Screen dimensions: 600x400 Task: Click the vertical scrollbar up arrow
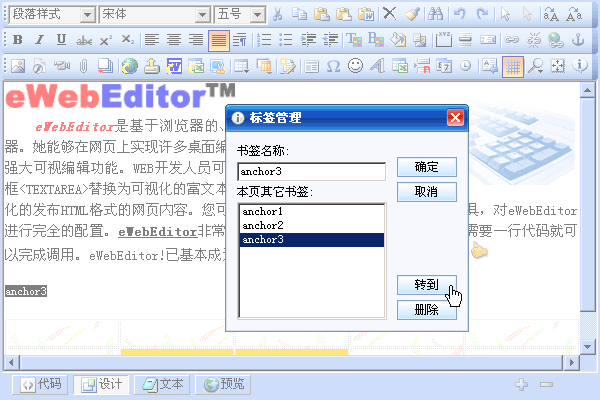tap(587, 90)
